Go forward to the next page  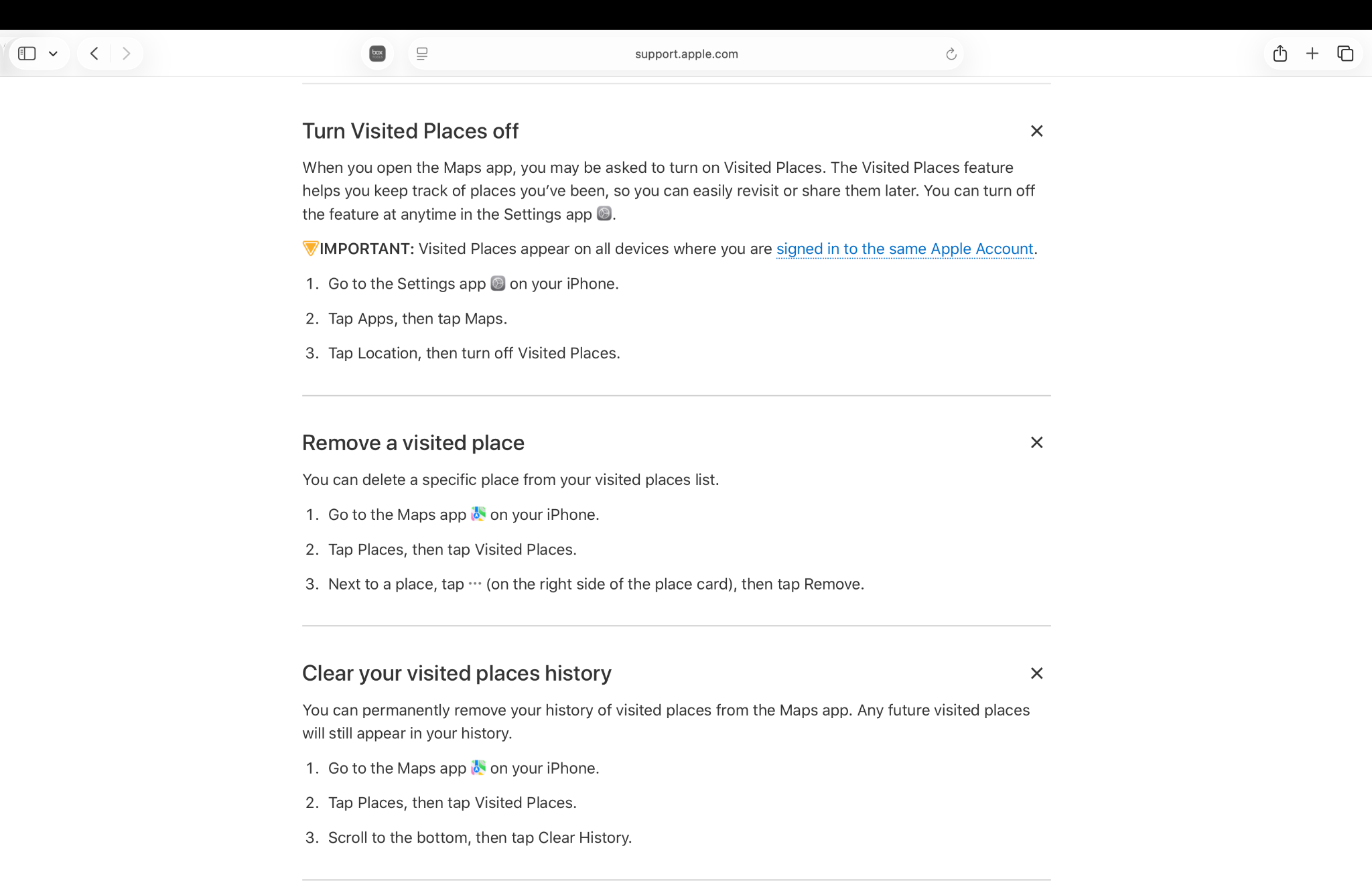tap(126, 54)
